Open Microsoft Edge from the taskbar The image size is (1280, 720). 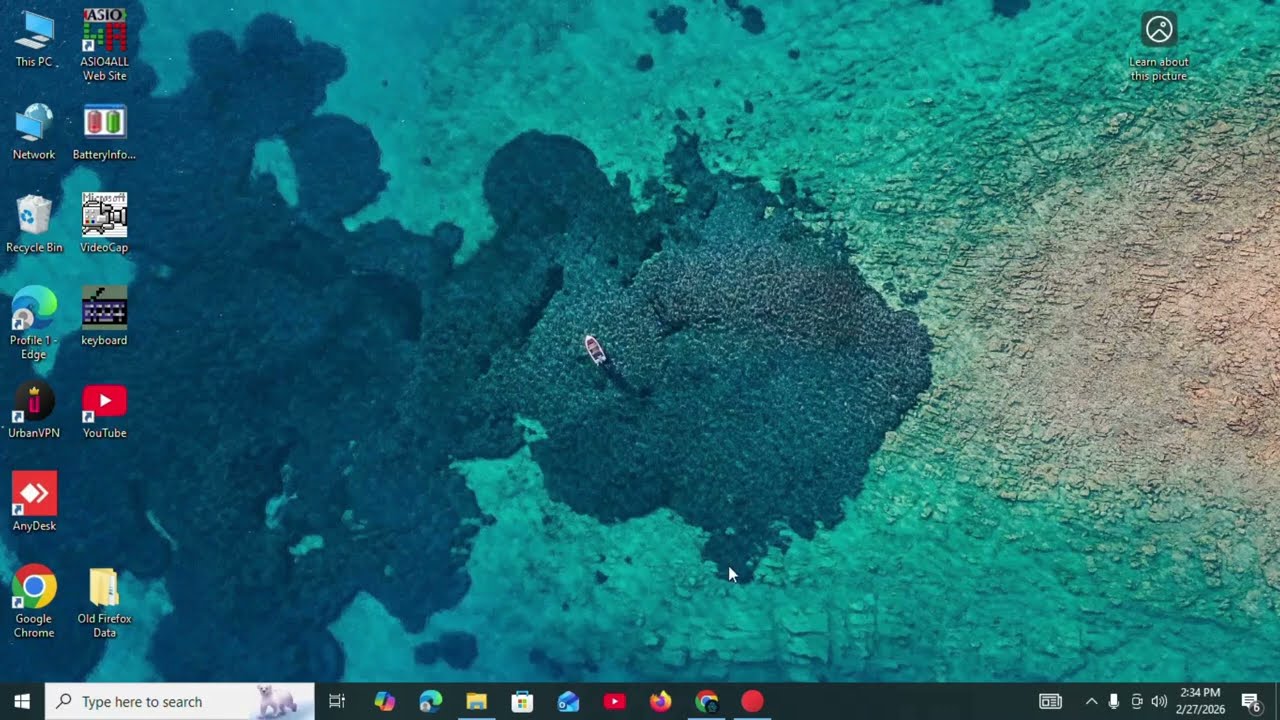pos(431,701)
